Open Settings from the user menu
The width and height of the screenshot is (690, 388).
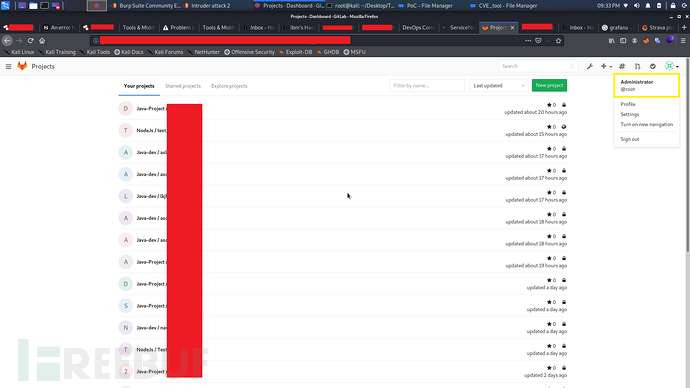point(630,114)
